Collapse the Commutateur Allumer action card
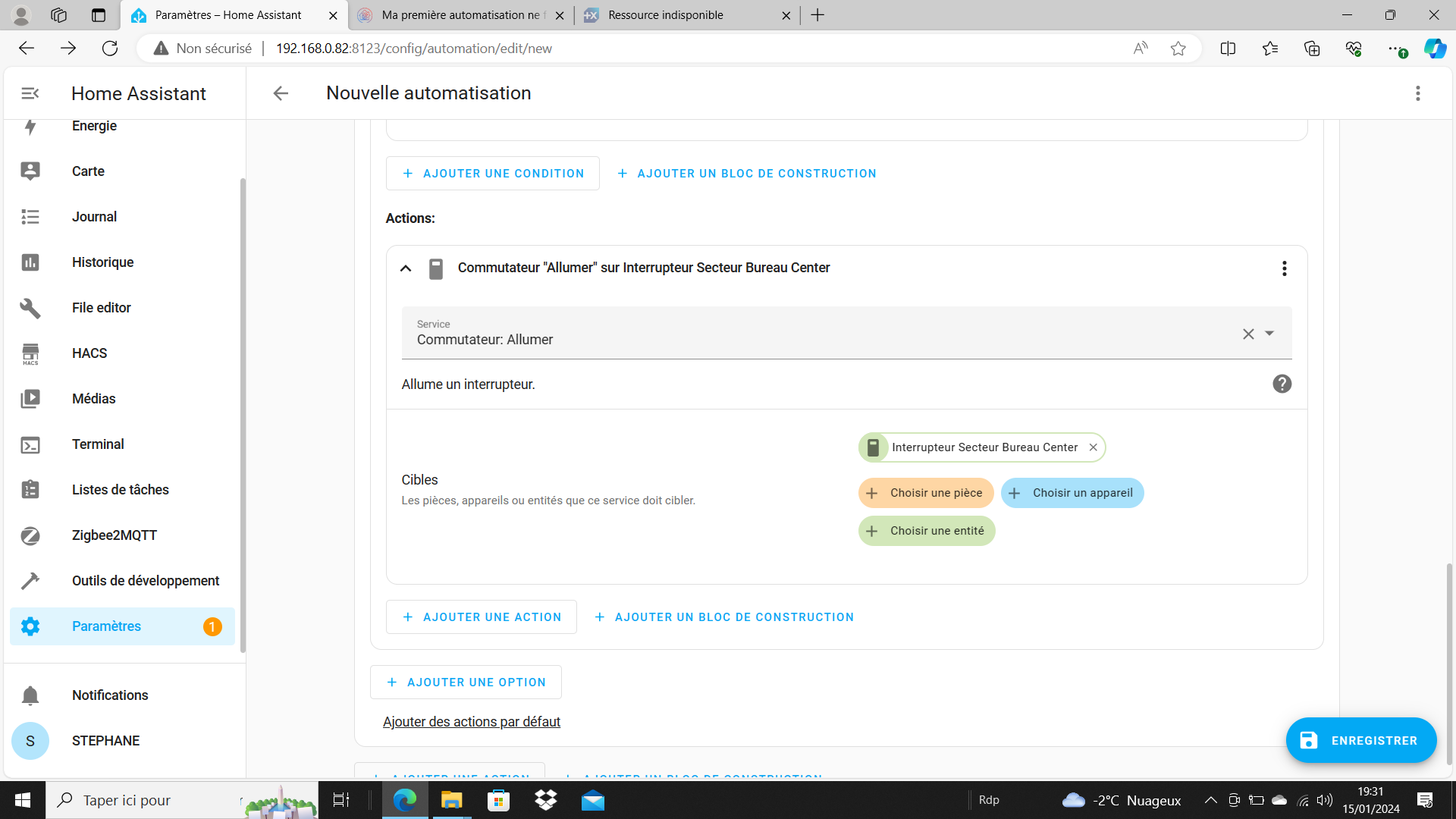This screenshot has width=1456, height=819. pyautogui.click(x=406, y=268)
